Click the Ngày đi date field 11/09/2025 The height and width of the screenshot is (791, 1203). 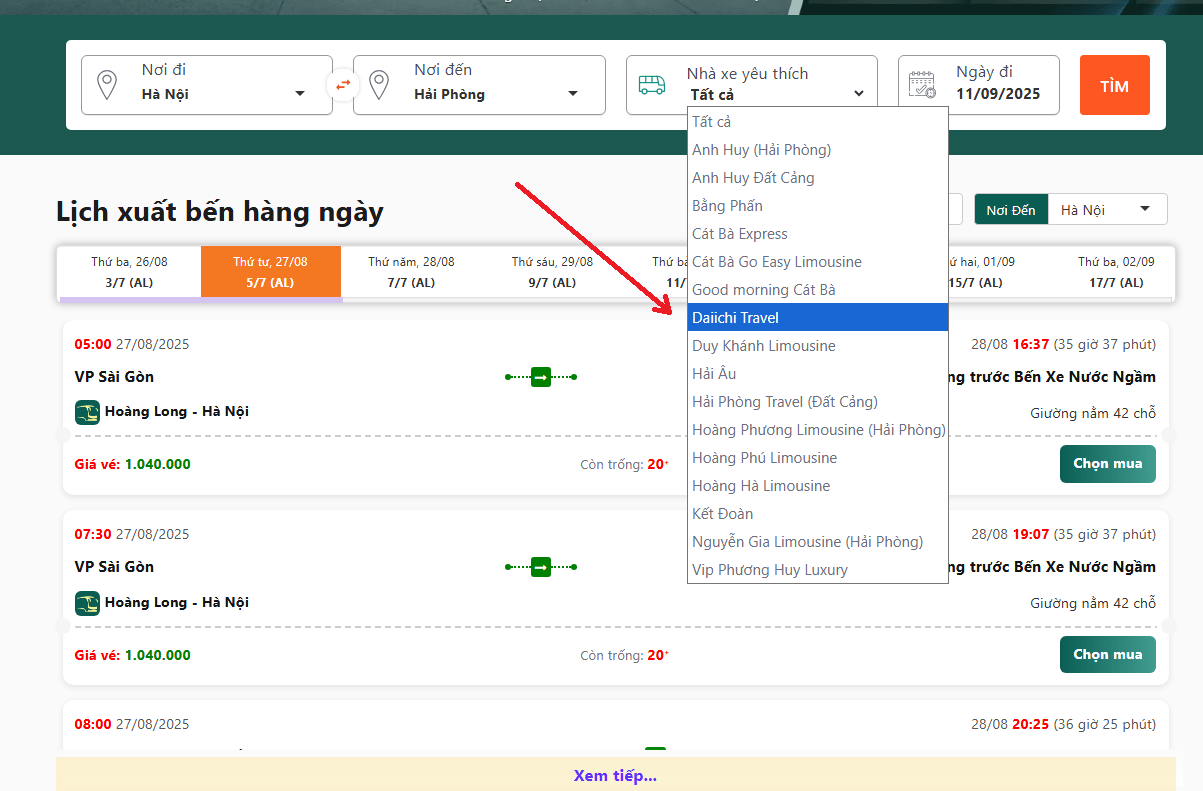click(x=997, y=94)
